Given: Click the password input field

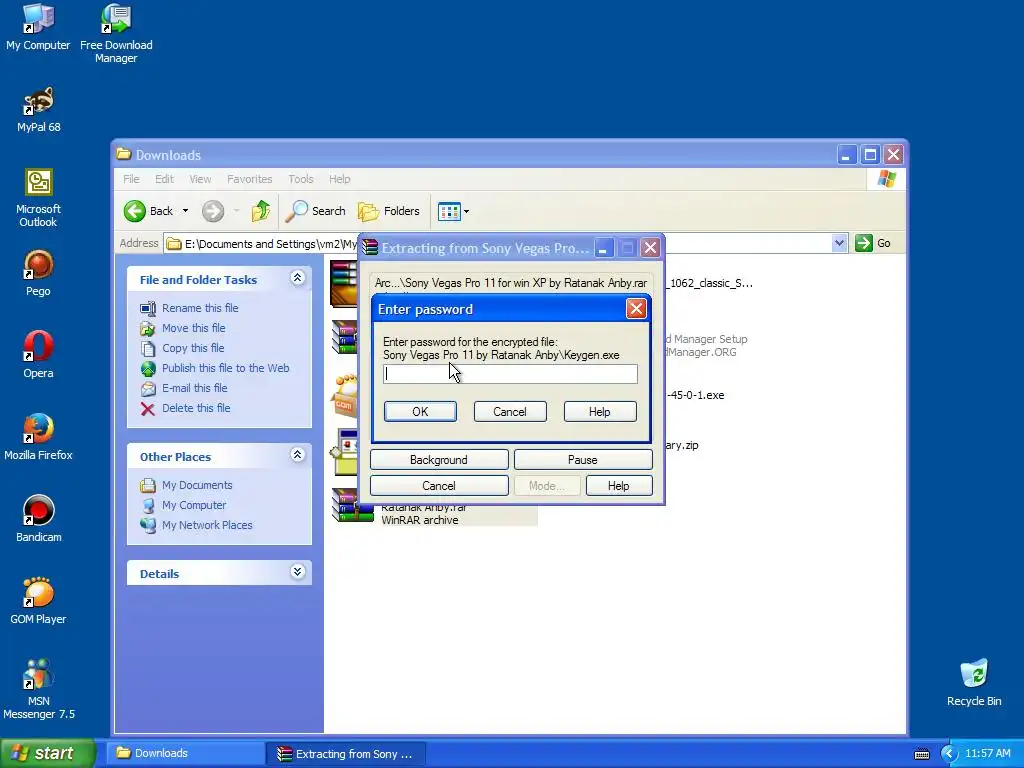Looking at the screenshot, I should pos(510,374).
